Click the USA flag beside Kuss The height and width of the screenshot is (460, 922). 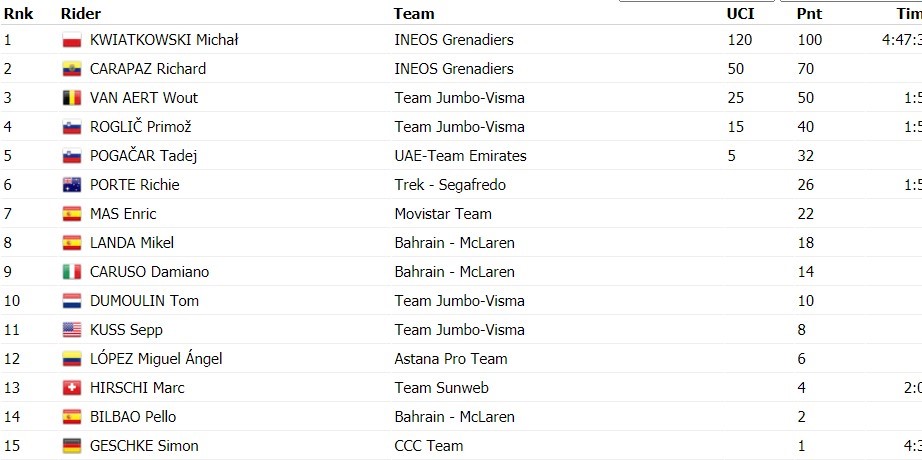(72, 329)
